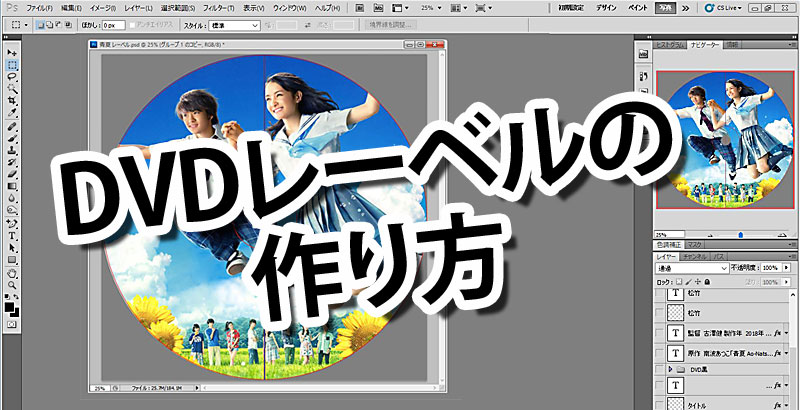Select the Rectangular Marquee tool
The width and height of the screenshot is (800, 410).
(11, 63)
